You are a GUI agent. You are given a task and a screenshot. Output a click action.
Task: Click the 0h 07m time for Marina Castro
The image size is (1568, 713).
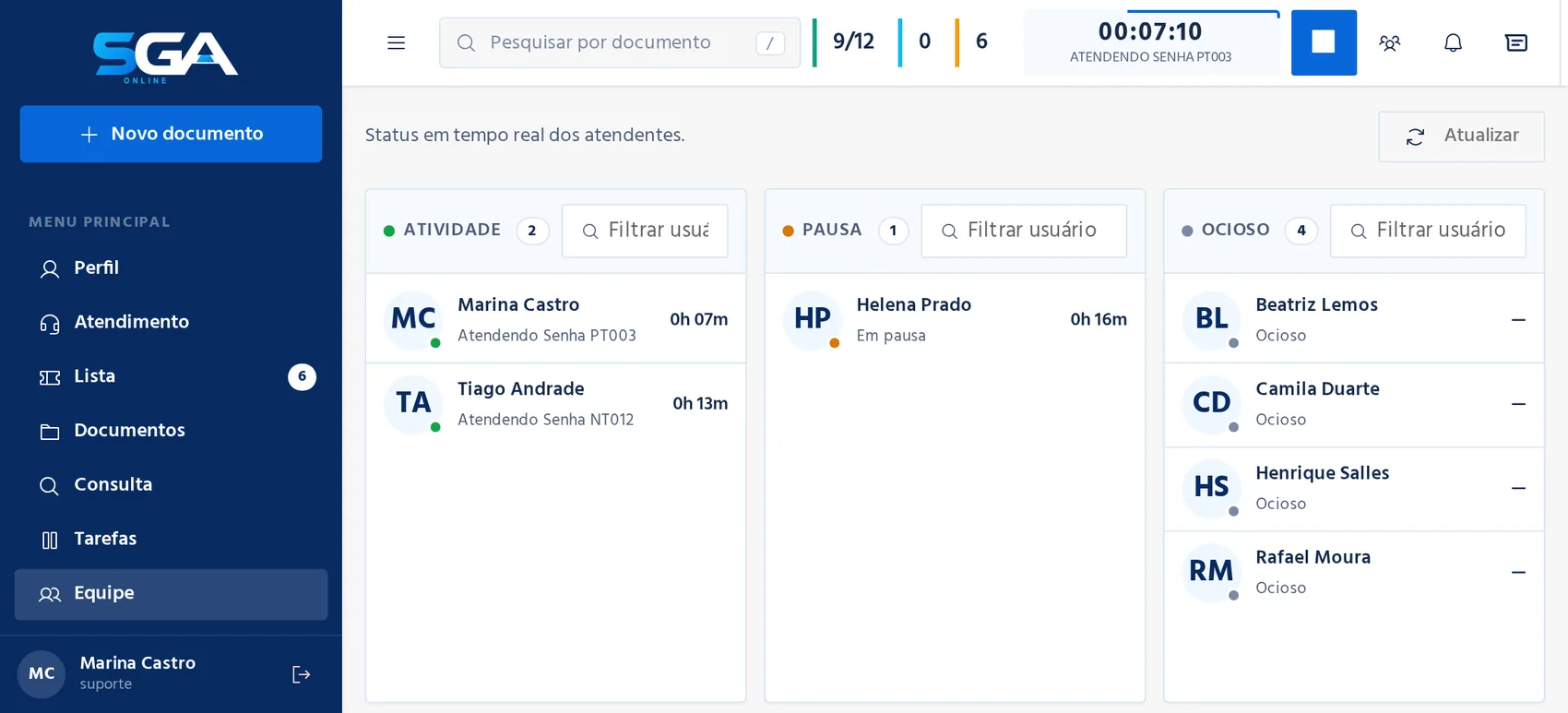[699, 319]
